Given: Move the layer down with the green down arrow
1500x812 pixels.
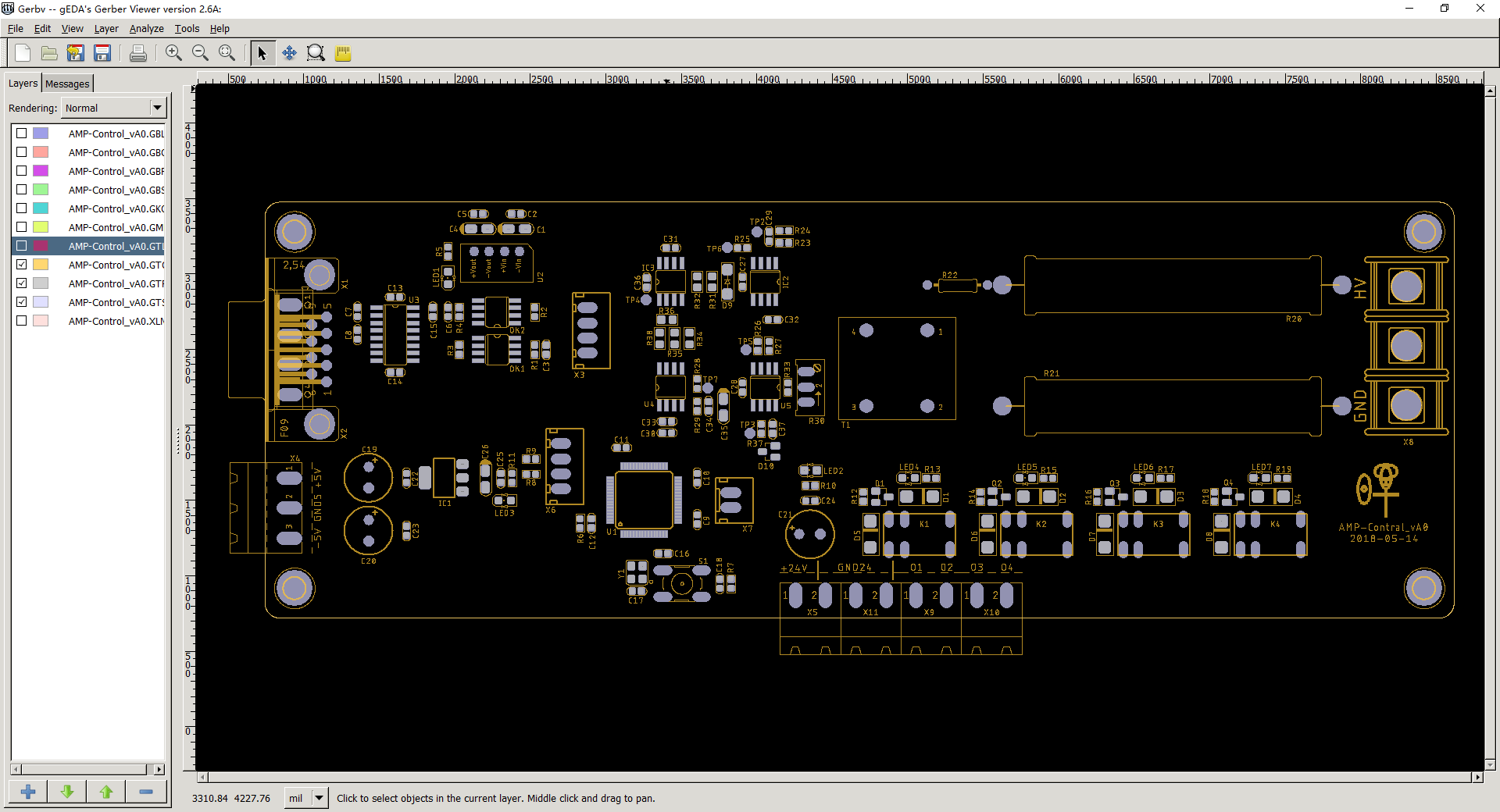Looking at the screenshot, I should (x=67, y=792).
